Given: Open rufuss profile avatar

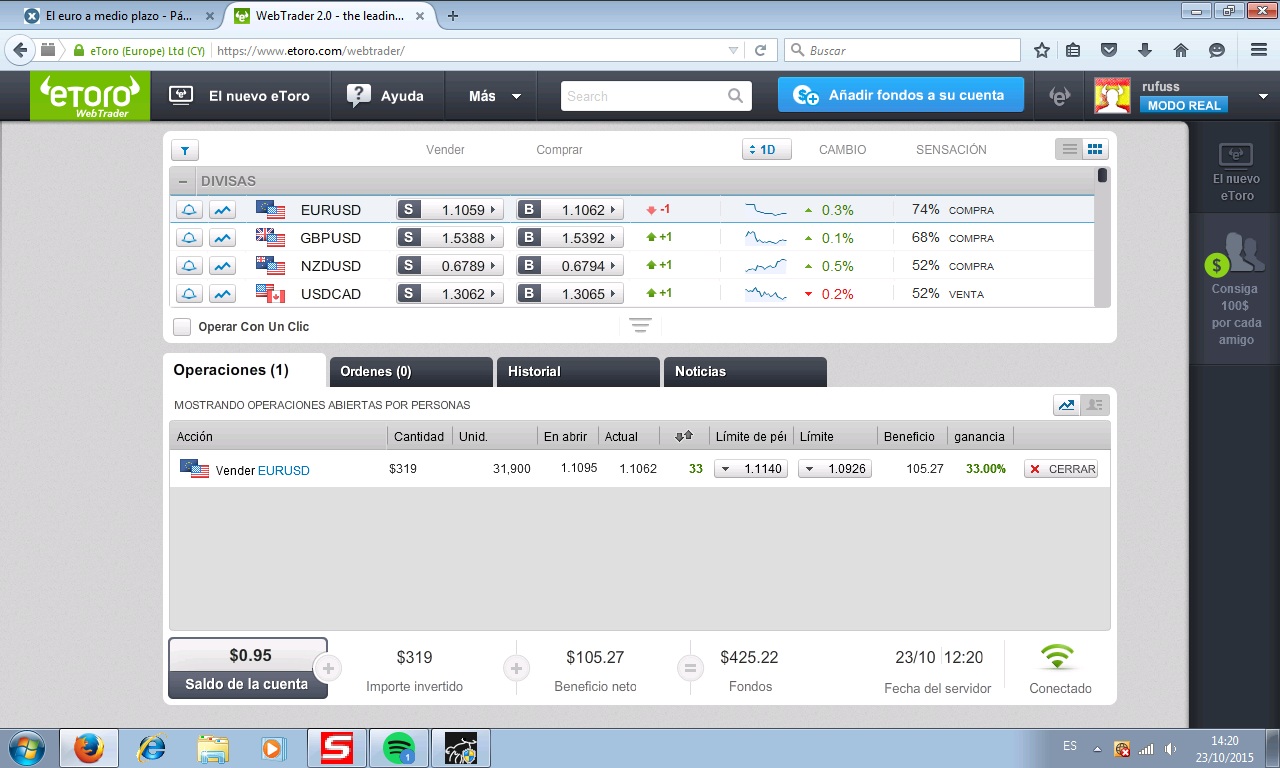Looking at the screenshot, I should [1113, 96].
